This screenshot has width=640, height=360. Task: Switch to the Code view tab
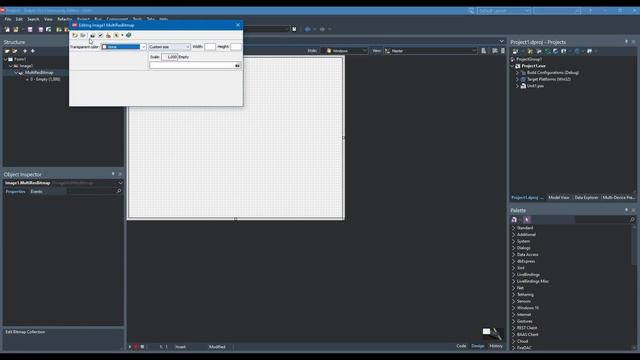click(x=461, y=346)
